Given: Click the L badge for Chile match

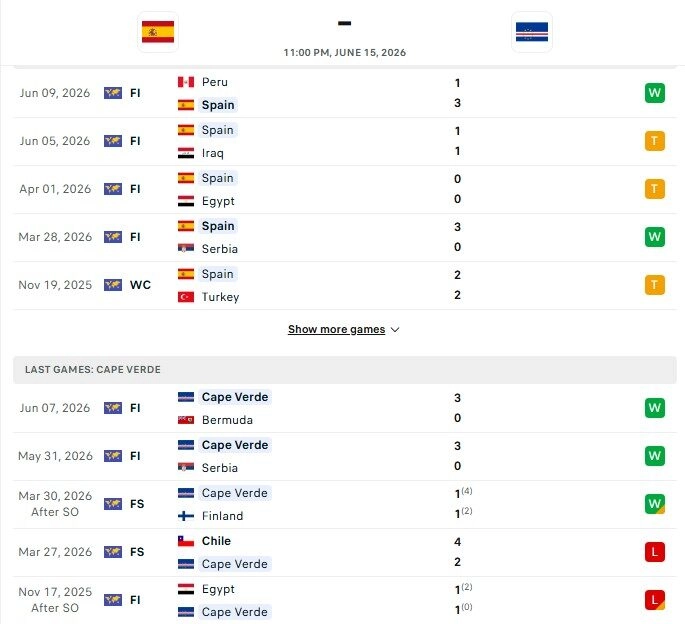Looking at the screenshot, I should tap(654, 552).
